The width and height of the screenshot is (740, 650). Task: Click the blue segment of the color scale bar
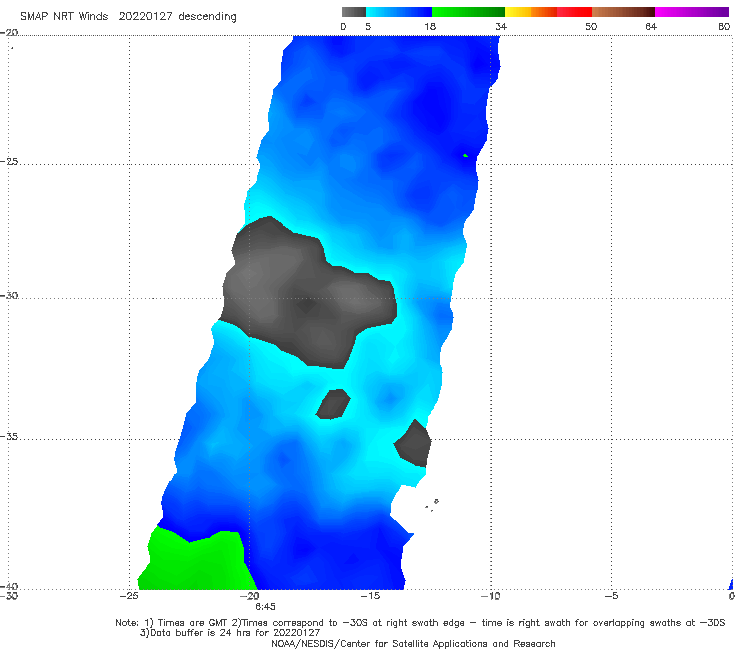coord(399,12)
